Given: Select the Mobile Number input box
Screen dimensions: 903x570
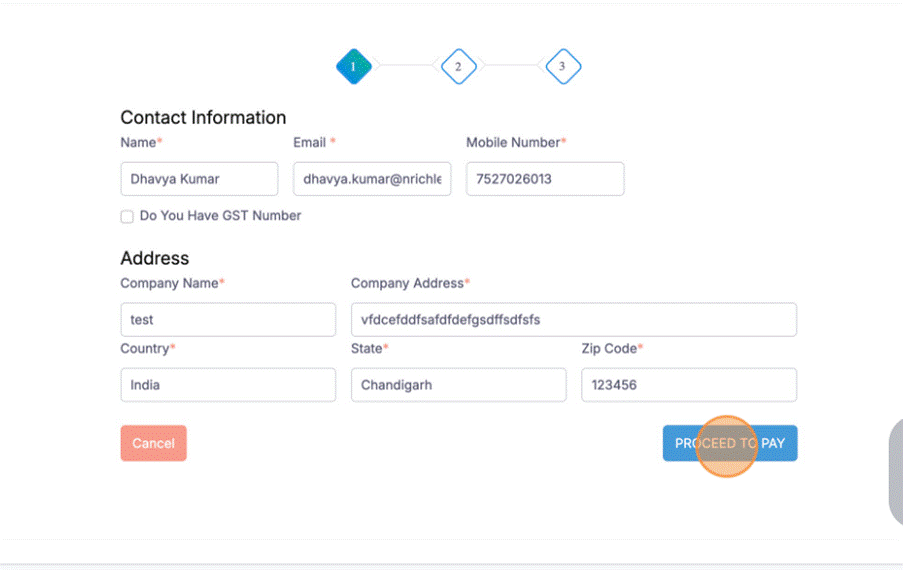Looking at the screenshot, I should 545,179.
